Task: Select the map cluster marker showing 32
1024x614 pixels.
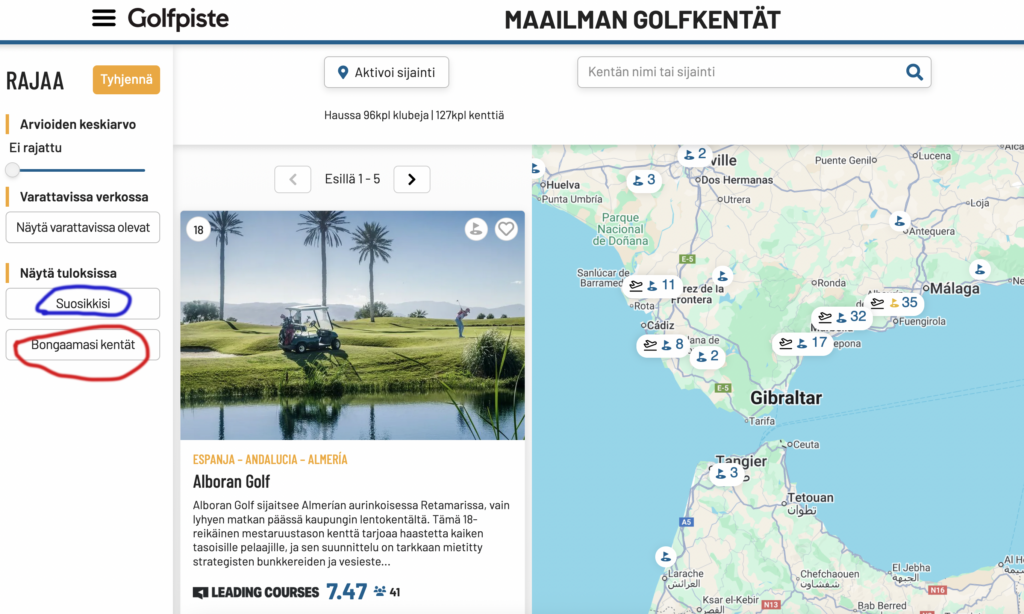Action: (x=841, y=317)
